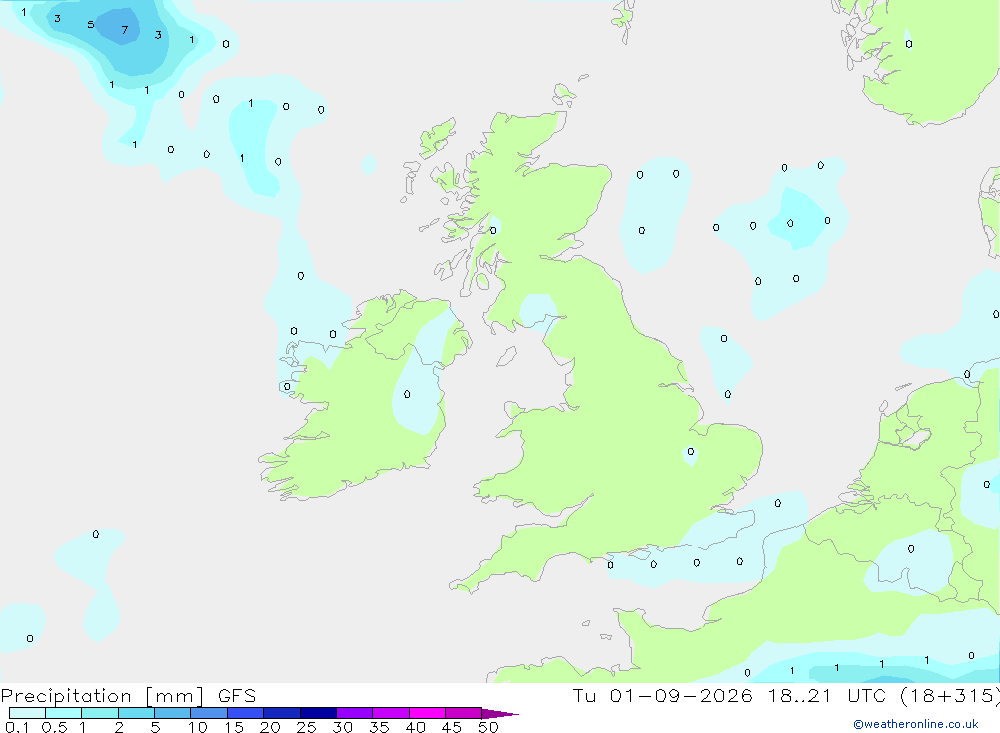Pick the 35–40 mm purple legend swatch
Screen dimensions: 1000x733
click(x=391, y=713)
